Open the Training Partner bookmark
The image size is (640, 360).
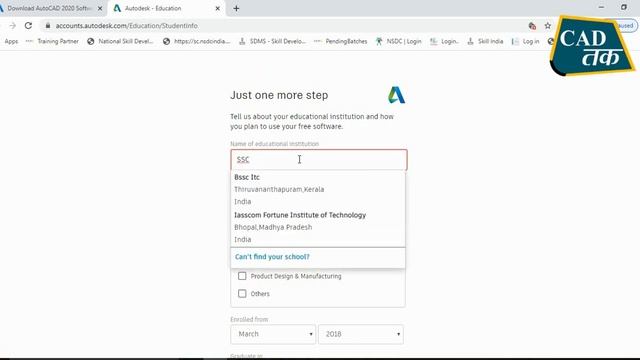pyautogui.click(x=52, y=41)
